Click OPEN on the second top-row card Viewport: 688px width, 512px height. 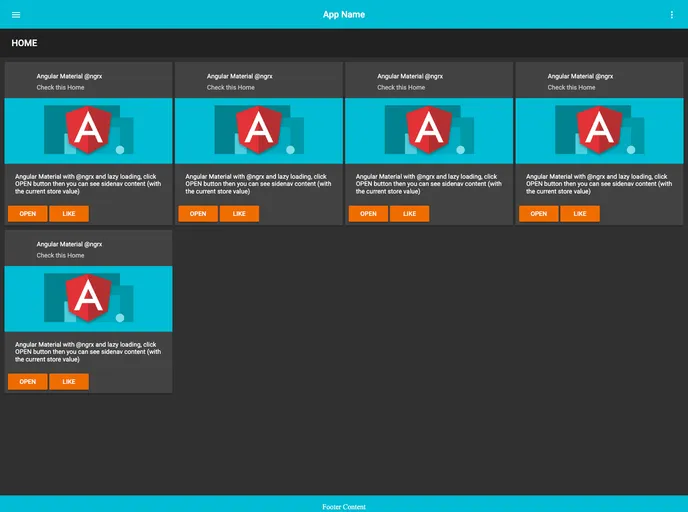pos(198,214)
